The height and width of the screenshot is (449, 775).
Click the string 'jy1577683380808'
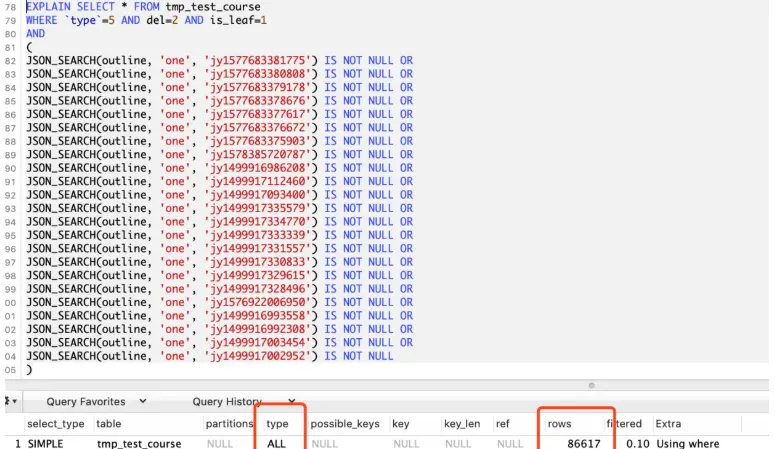point(258,74)
